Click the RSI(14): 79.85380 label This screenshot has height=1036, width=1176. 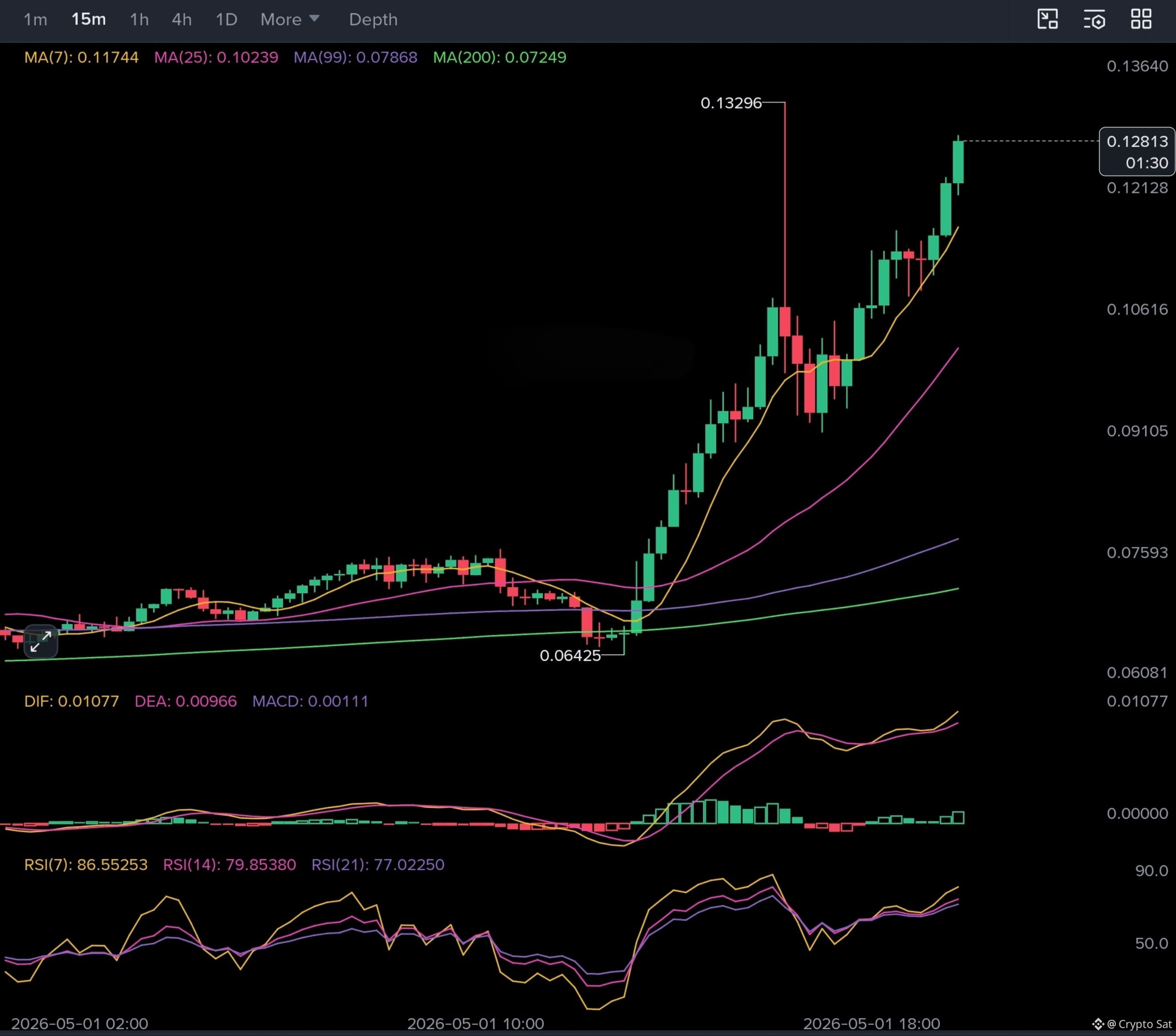click(229, 865)
